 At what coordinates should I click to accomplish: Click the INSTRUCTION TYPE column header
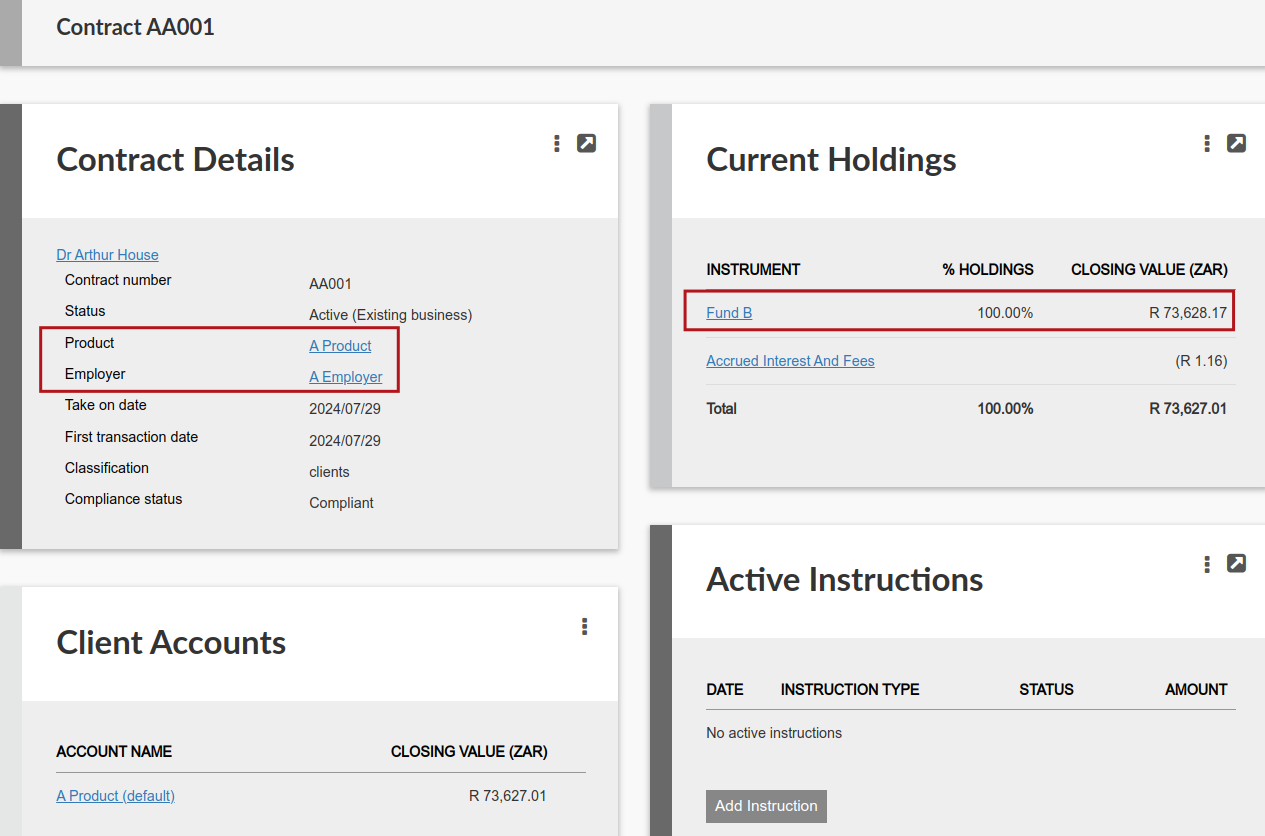click(850, 690)
